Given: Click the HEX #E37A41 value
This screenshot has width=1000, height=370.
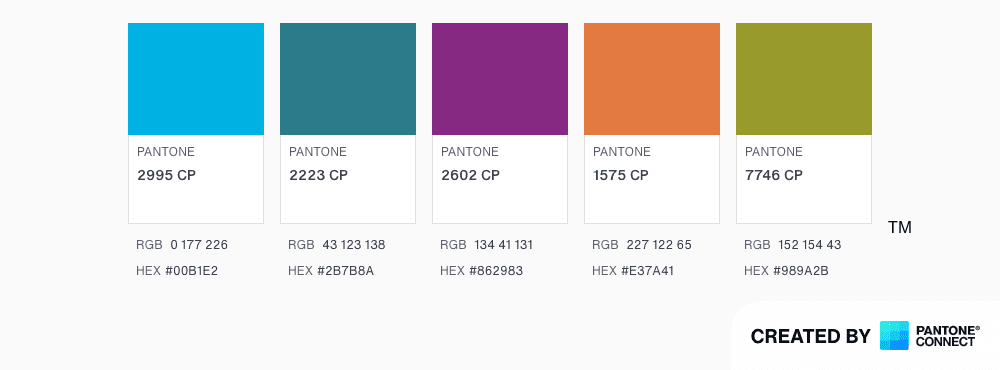Looking at the screenshot, I should tap(633, 271).
